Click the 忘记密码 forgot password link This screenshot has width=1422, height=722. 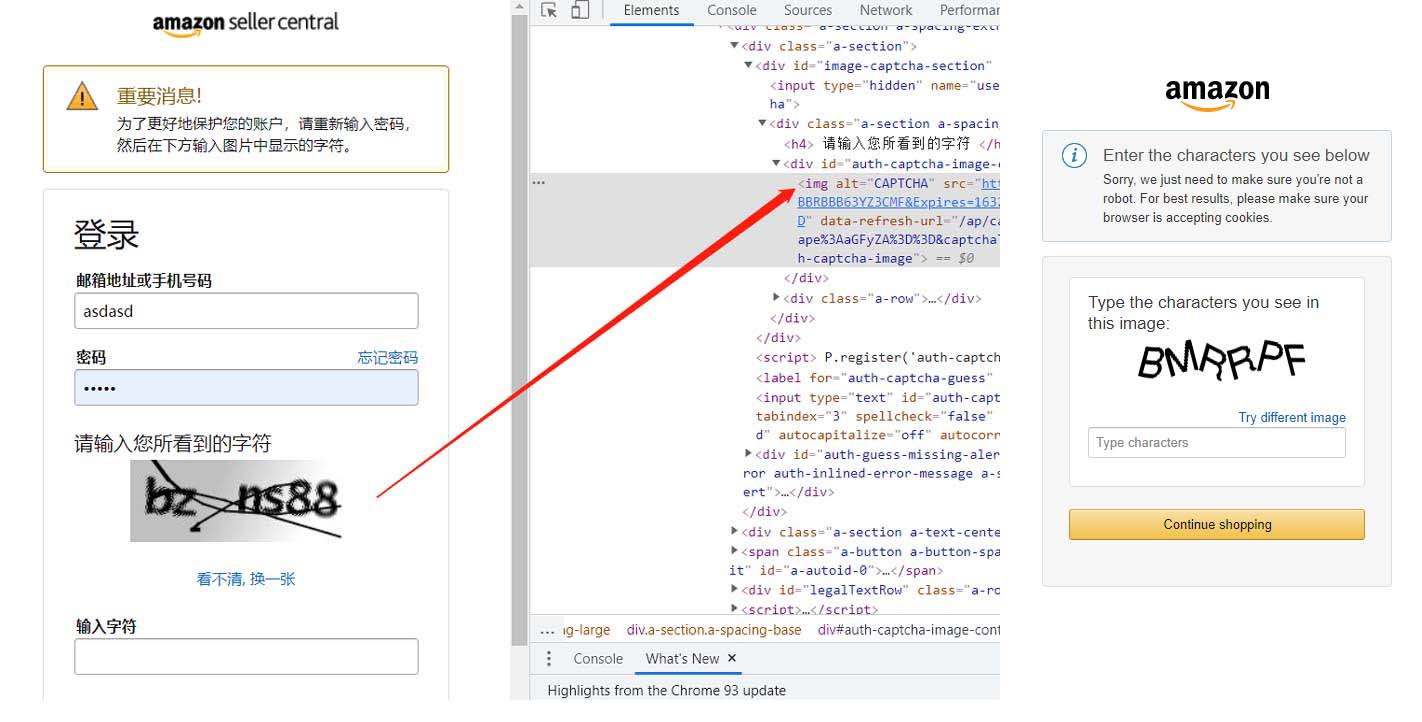(x=388, y=357)
